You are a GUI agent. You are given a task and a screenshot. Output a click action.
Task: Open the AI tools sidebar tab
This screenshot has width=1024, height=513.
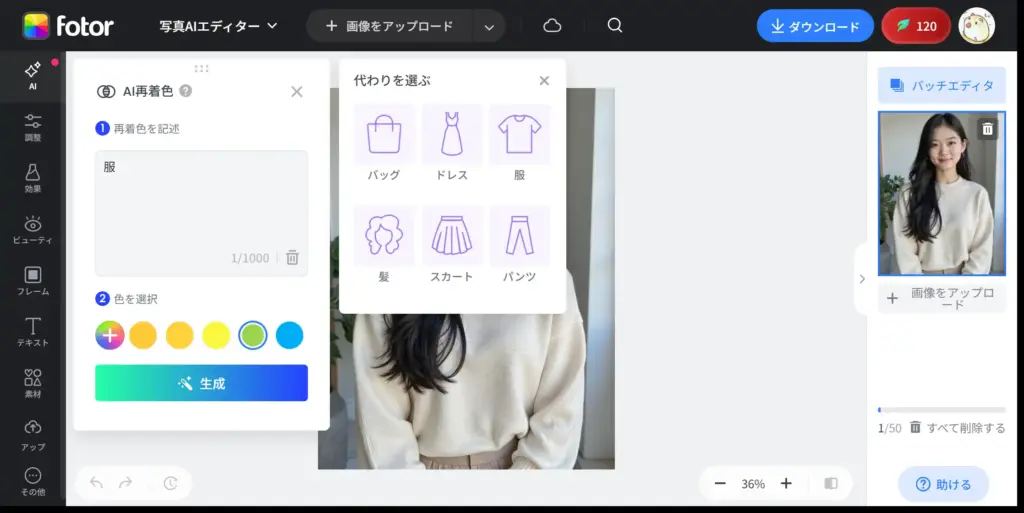(32, 76)
